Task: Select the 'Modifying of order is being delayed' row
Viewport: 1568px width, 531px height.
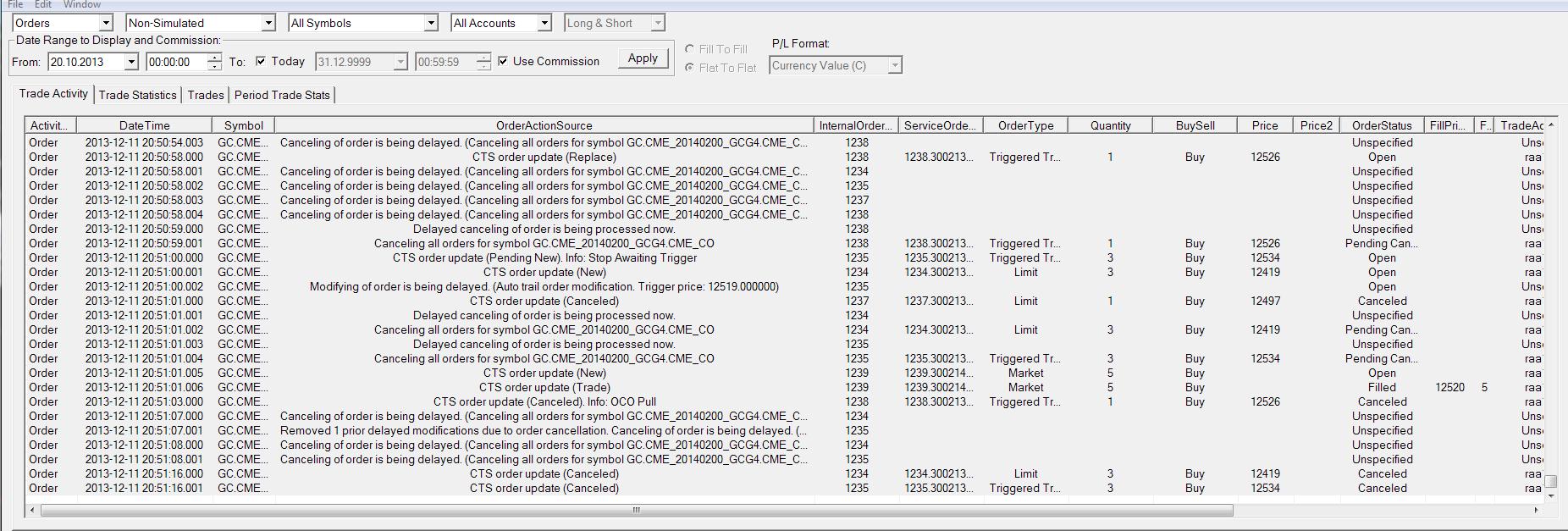Action: point(784,286)
